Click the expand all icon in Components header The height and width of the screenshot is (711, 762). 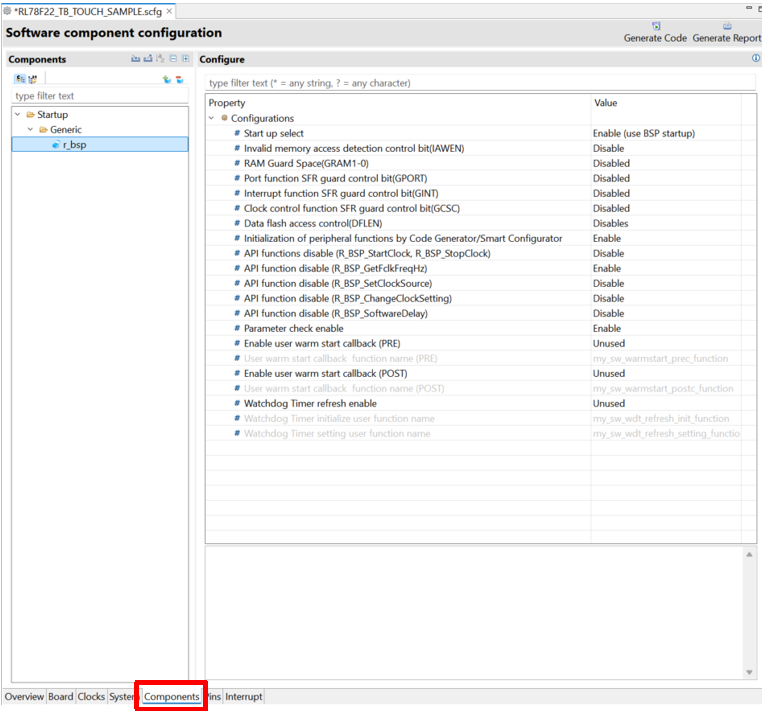(186, 59)
